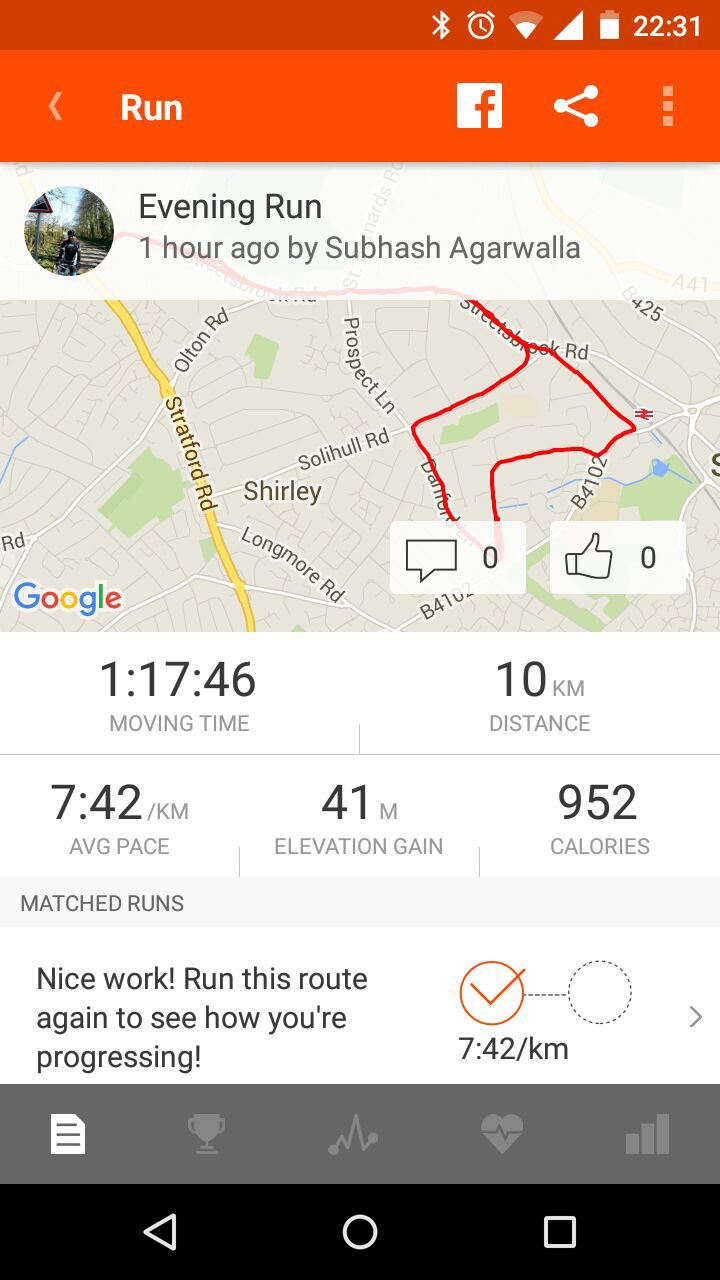This screenshot has height=1280, width=720.
Task: Share run to Facebook
Action: coord(479,106)
